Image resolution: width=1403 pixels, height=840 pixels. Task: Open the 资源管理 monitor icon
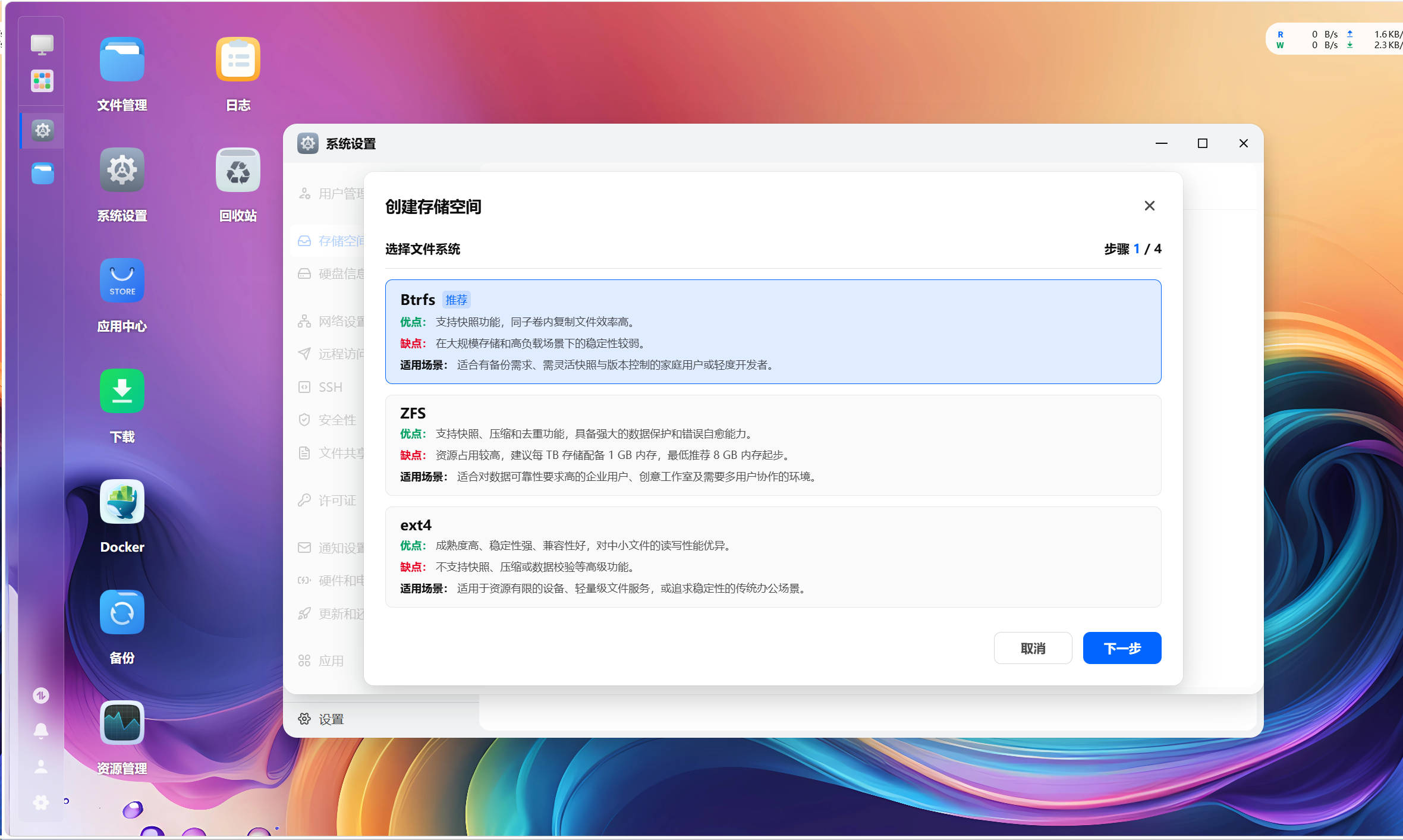[122, 723]
